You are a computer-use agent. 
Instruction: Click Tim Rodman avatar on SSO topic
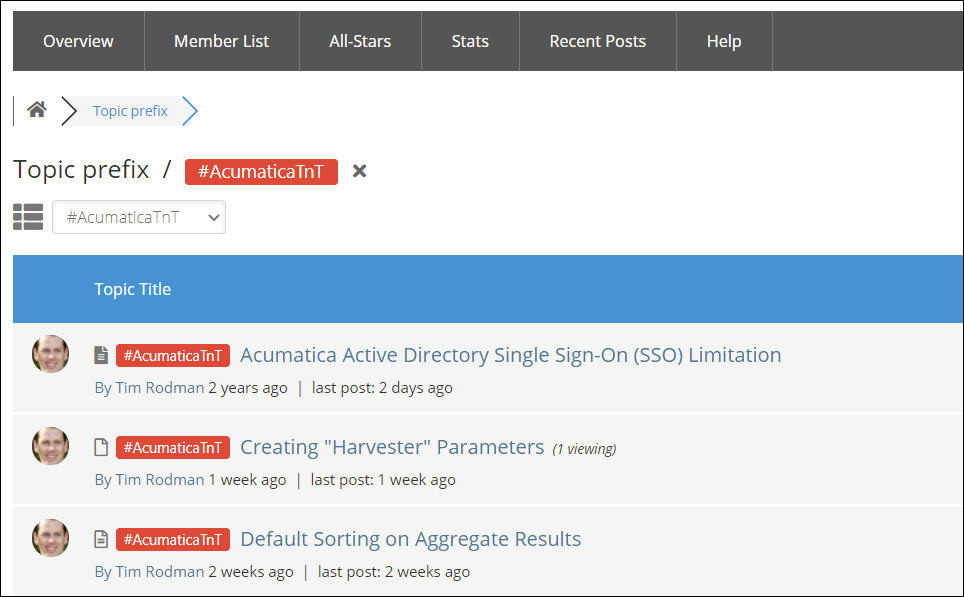click(51, 354)
